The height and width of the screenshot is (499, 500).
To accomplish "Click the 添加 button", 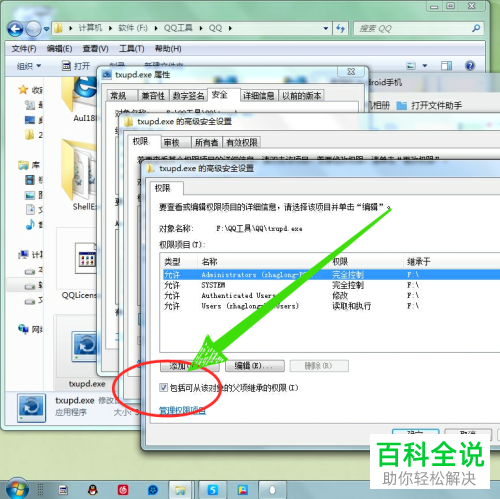I will pyautogui.click(x=189, y=366).
